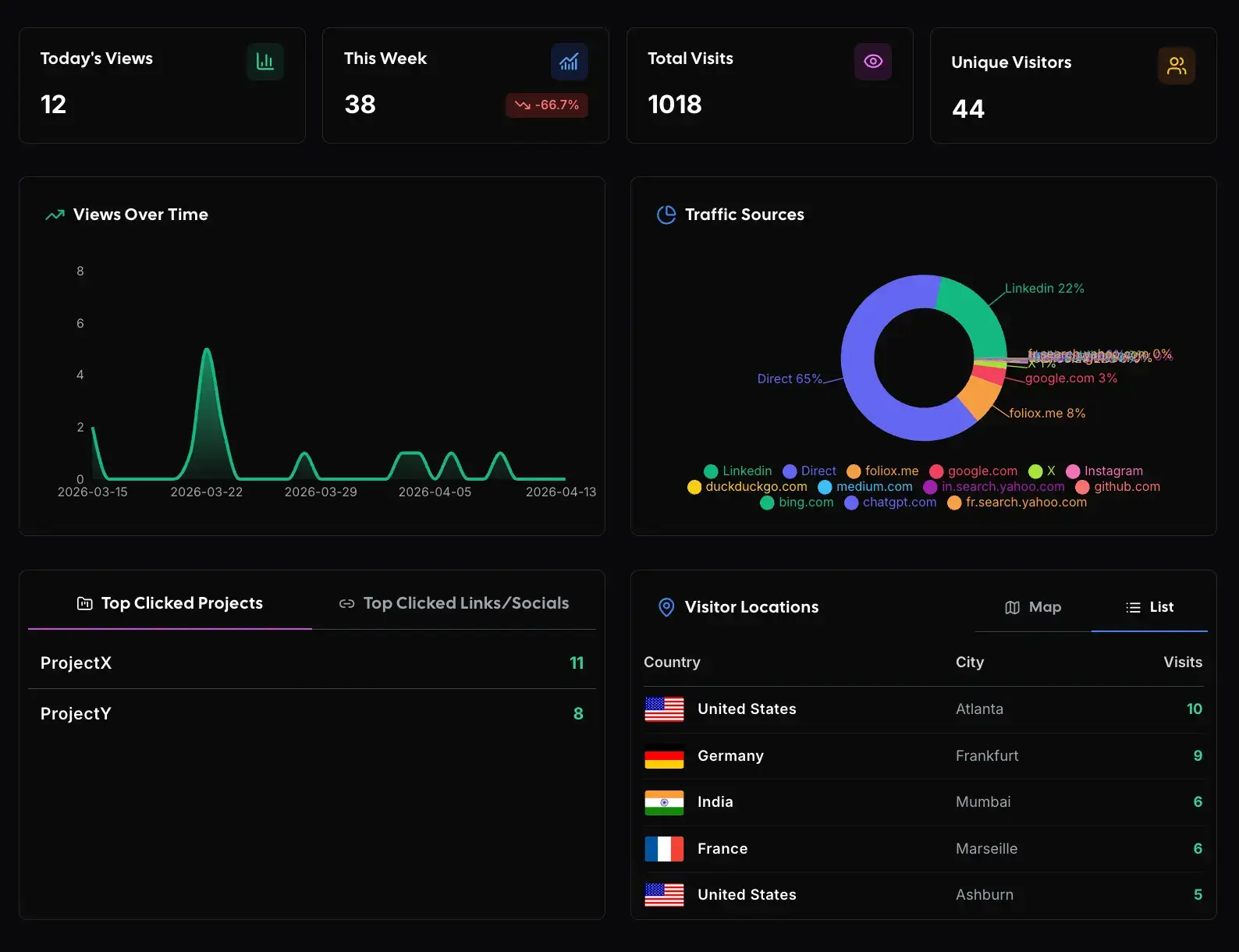Toggle chatgpt.com legend entry

pyautogui.click(x=891, y=503)
